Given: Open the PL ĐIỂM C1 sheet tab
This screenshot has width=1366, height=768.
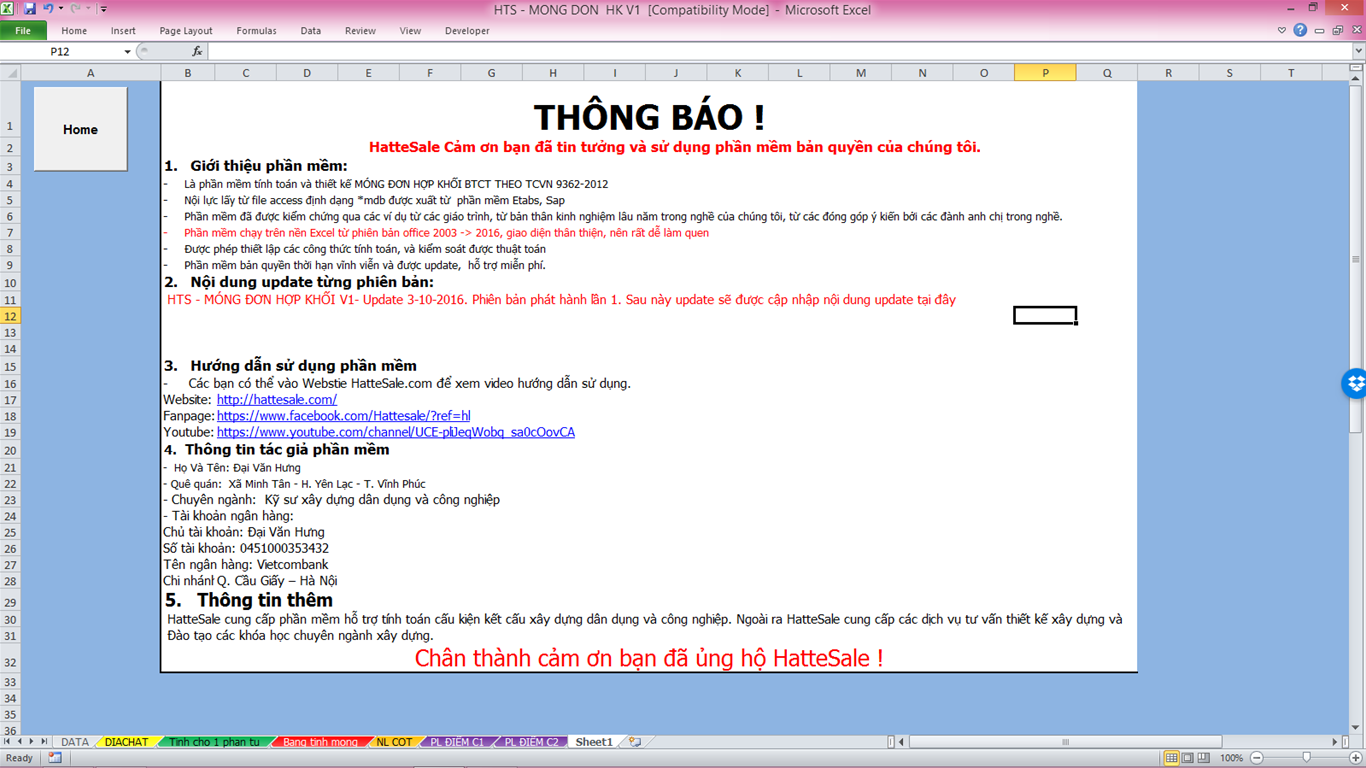Looking at the screenshot, I should point(457,742).
